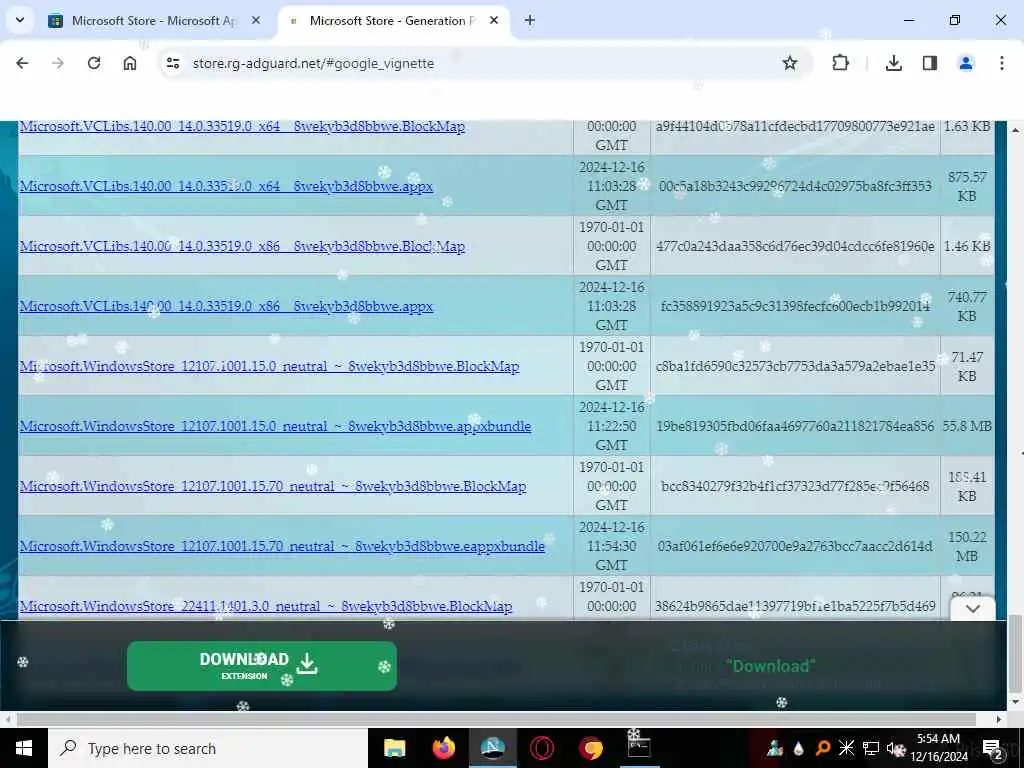Screen dimensions: 1024x768
Task: Open a new browser tab
Action: pyautogui.click(x=530, y=21)
